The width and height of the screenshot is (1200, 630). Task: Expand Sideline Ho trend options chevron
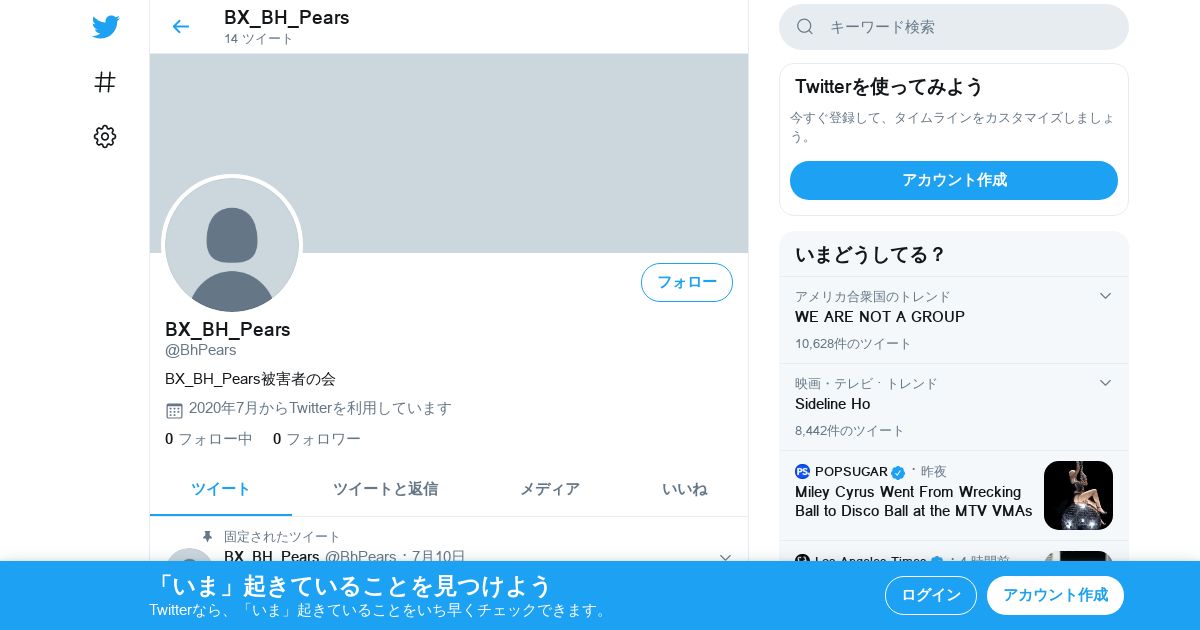coord(1105,383)
